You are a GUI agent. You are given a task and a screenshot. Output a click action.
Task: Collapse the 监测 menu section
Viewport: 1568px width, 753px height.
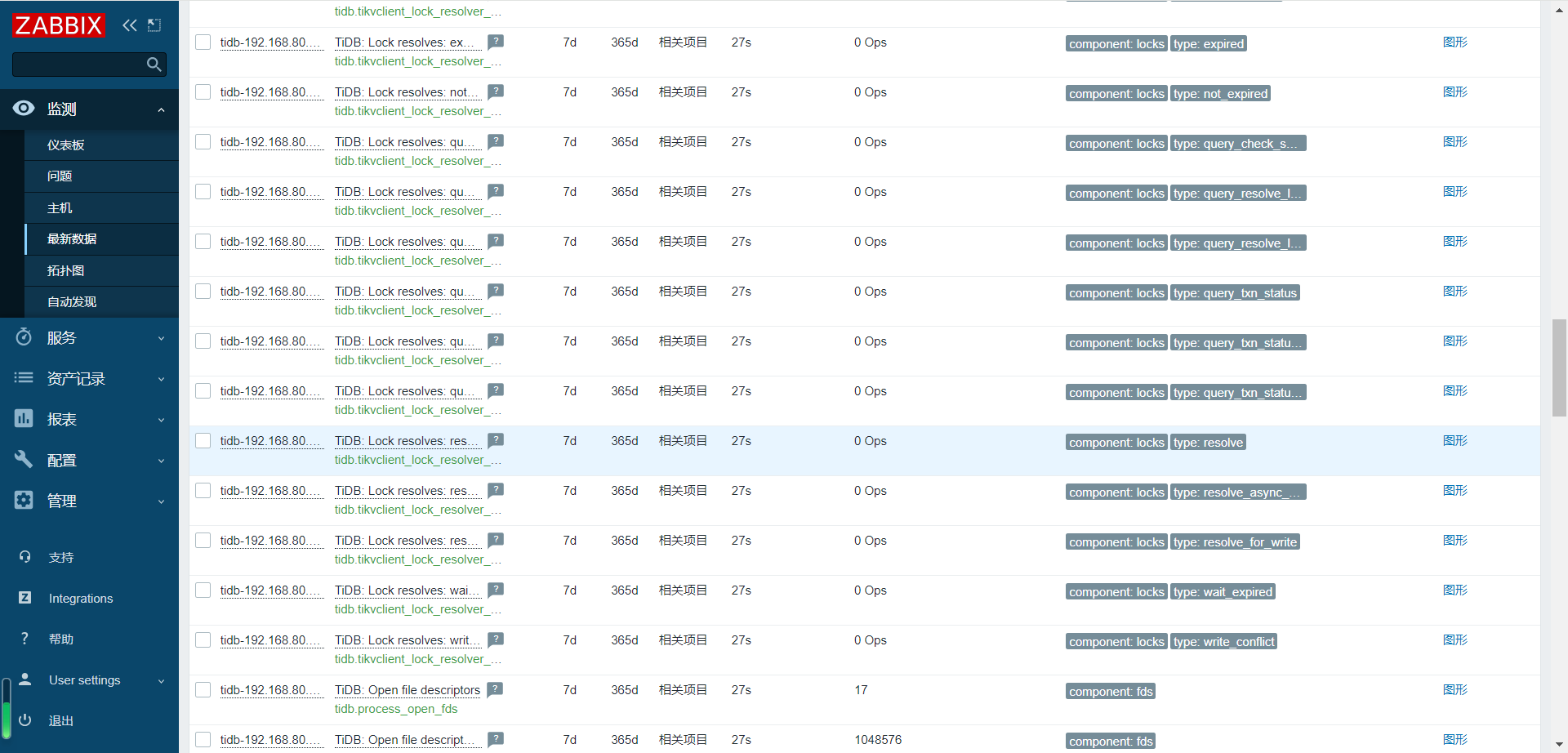point(161,109)
